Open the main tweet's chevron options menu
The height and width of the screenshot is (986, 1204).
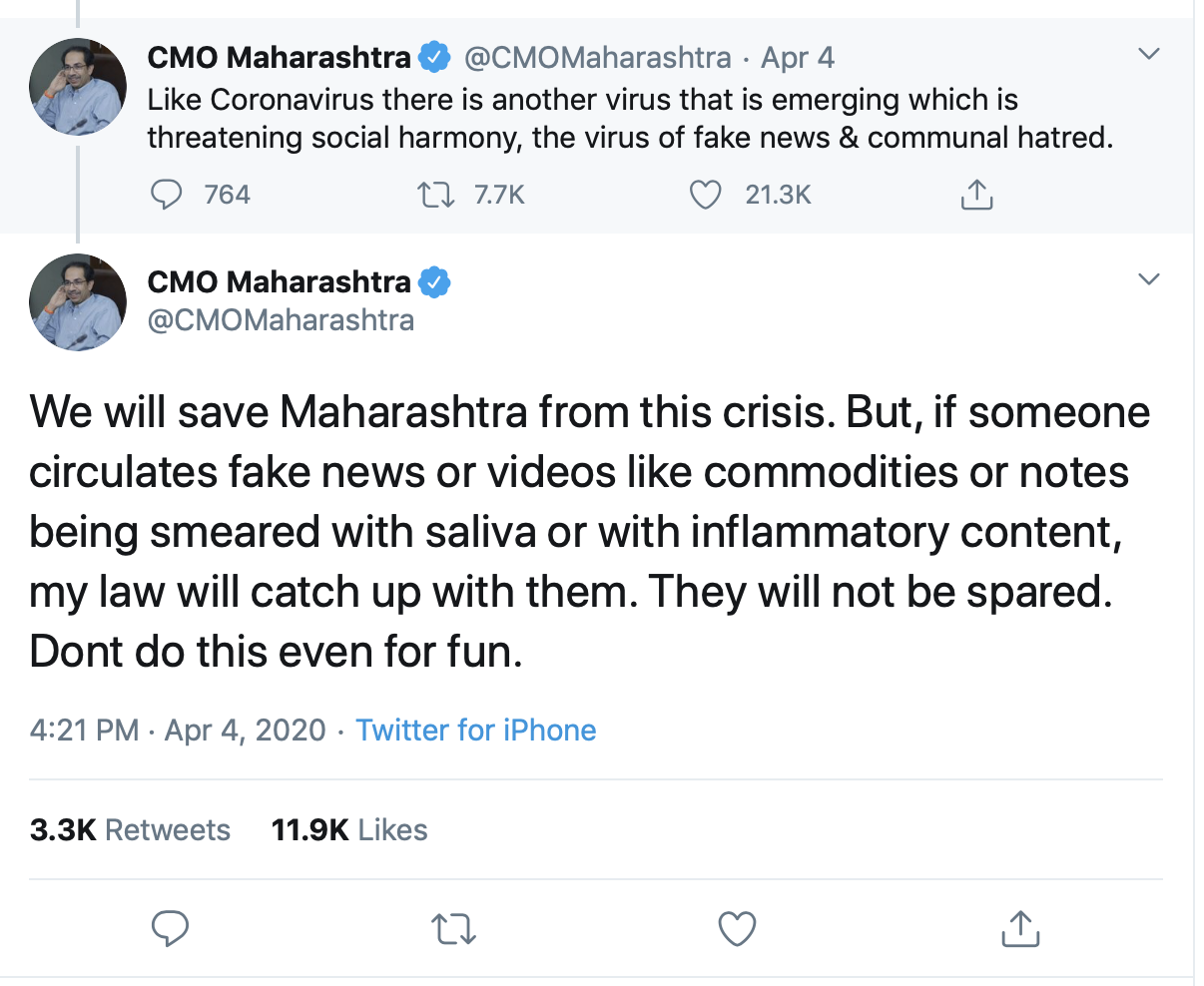pyautogui.click(x=1149, y=278)
